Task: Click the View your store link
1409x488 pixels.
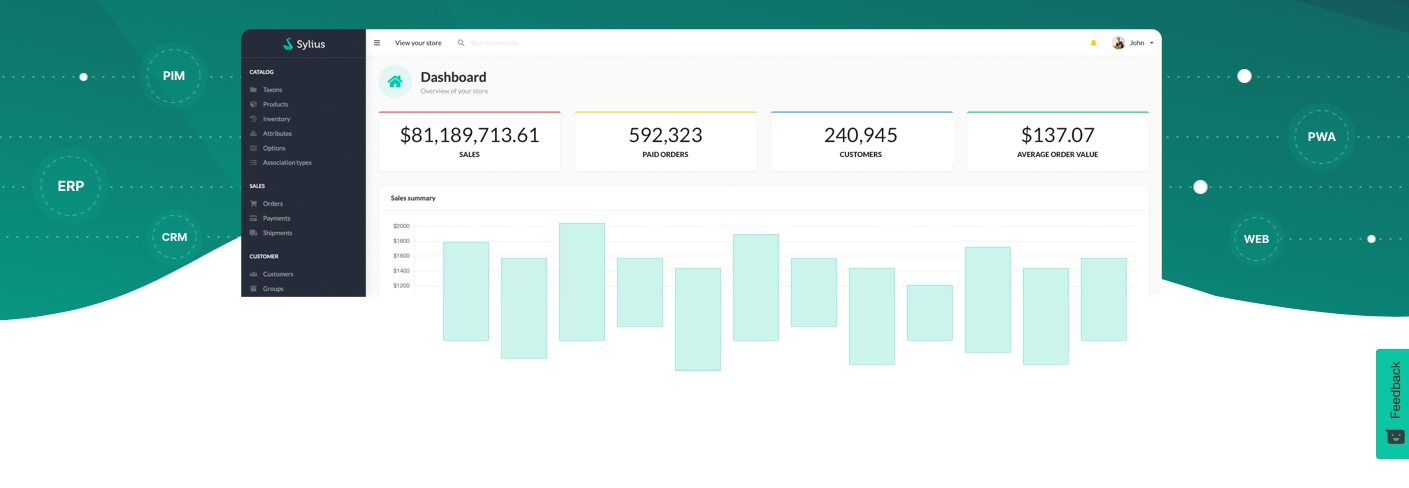Action: (x=418, y=43)
